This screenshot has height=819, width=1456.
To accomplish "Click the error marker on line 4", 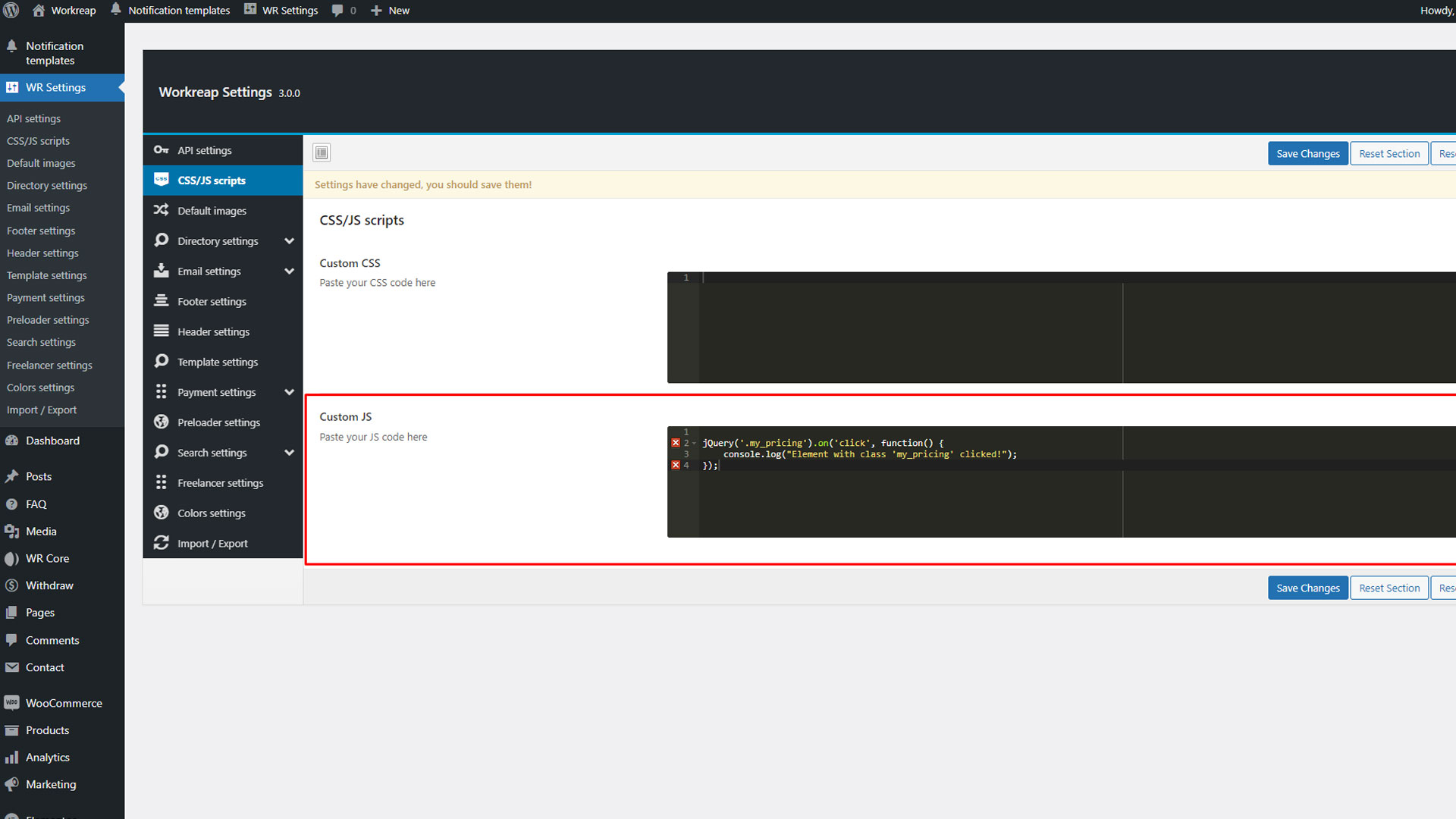I will pos(676,466).
